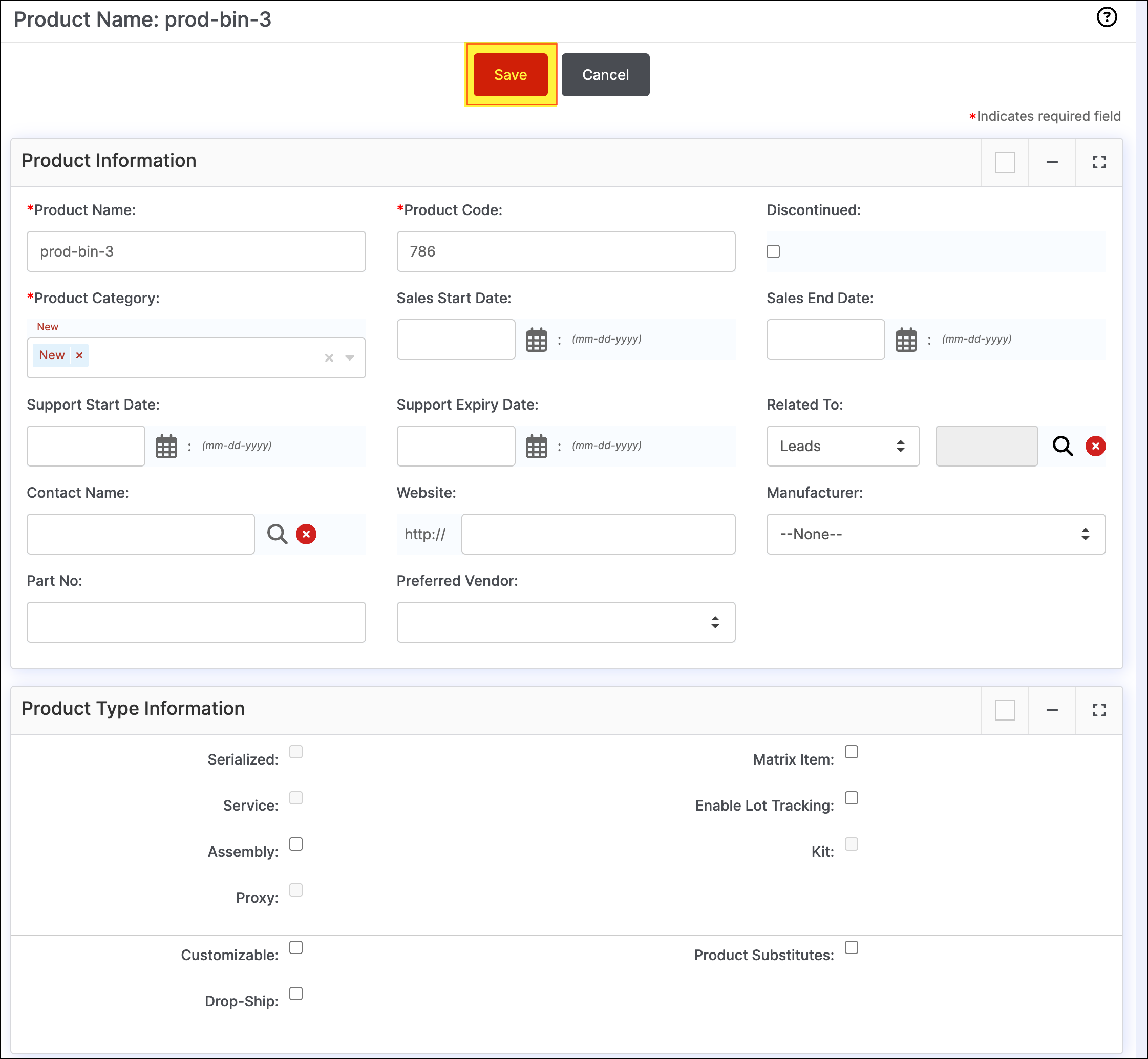Collapse the Product Type Information panel
1148x1059 pixels.
[x=1052, y=710]
